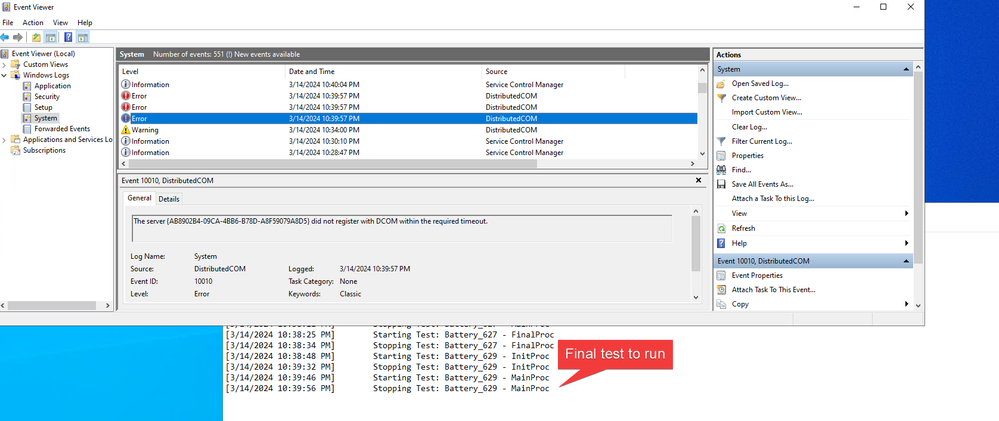Click the Find binoculars icon
The height and width of the screenshot is (421, 999).
(721, 170)
